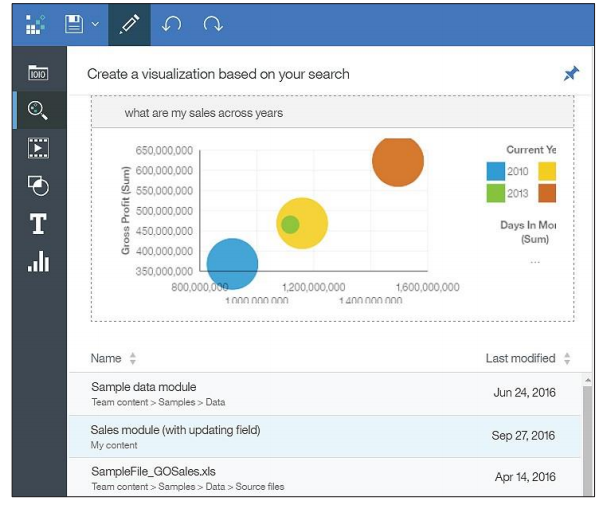Click the Redo arrow icon

point(212,24)
